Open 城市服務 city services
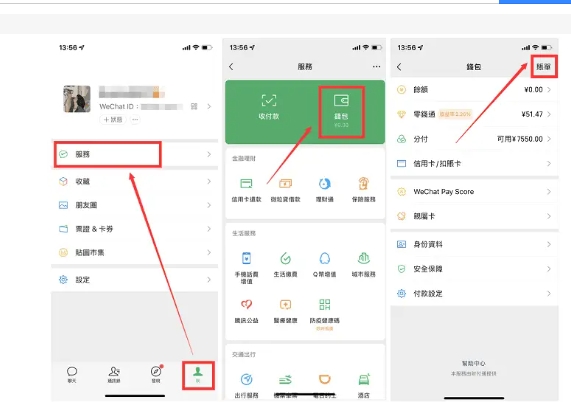 click(363, 264)
